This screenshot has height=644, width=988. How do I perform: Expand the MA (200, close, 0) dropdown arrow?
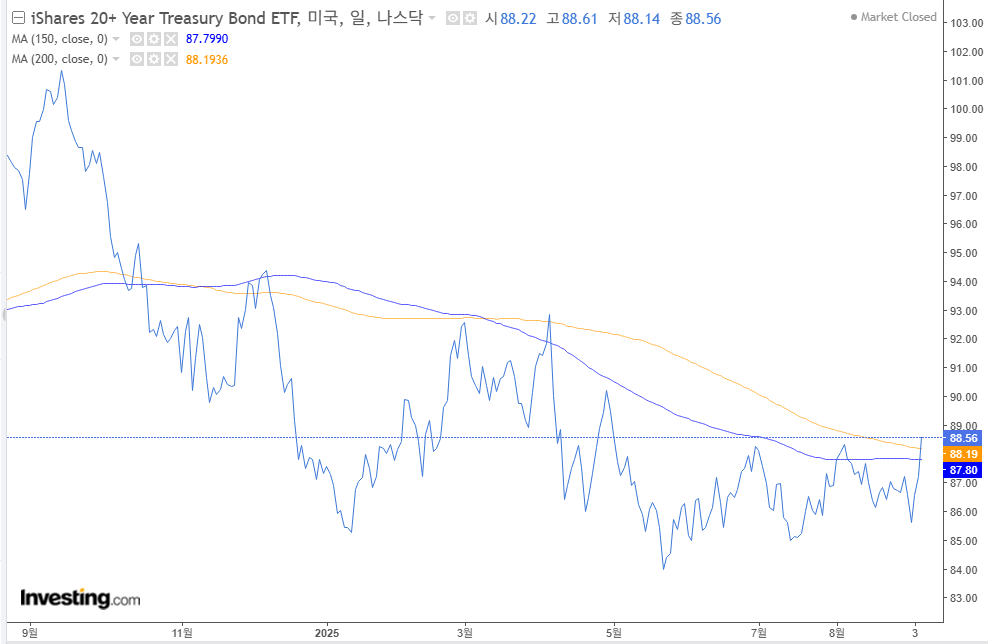(x=116, y=59)
